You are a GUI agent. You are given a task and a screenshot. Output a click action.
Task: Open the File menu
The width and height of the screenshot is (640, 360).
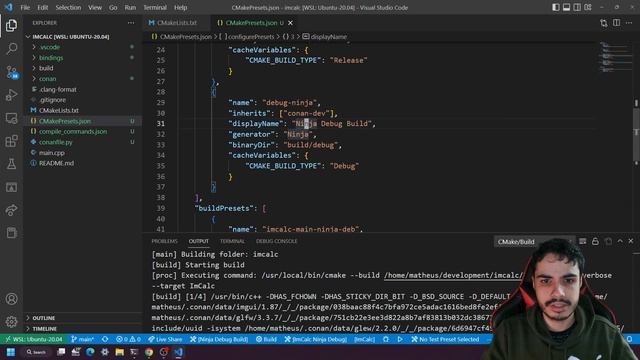click(x=25, y=7)
